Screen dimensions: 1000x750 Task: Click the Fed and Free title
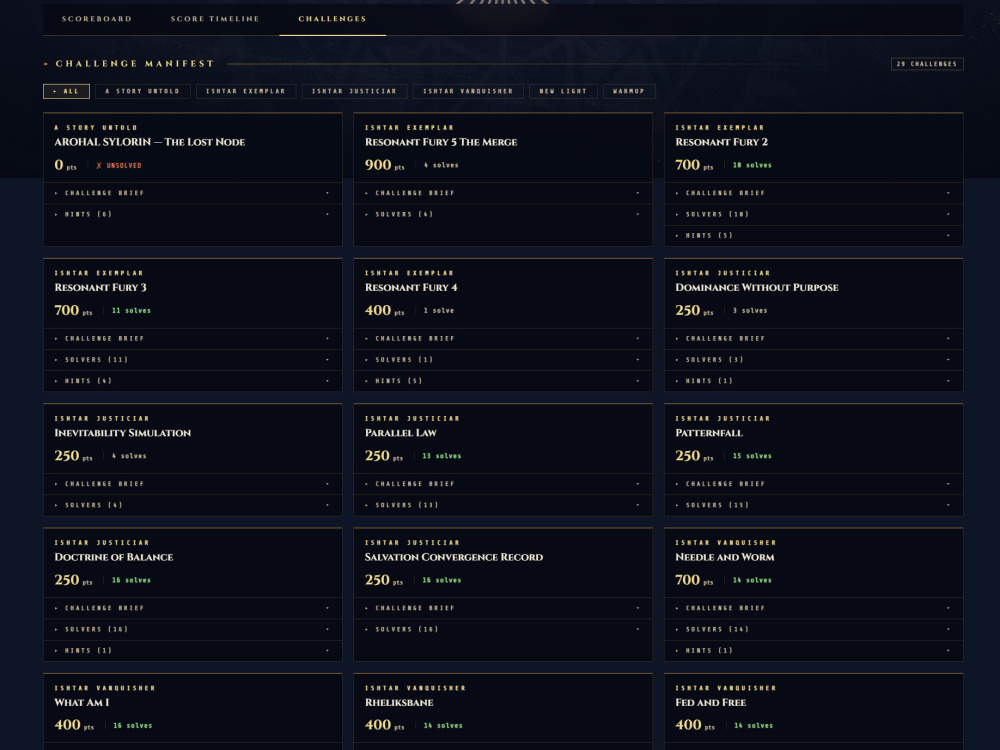(x=710, y=703)
